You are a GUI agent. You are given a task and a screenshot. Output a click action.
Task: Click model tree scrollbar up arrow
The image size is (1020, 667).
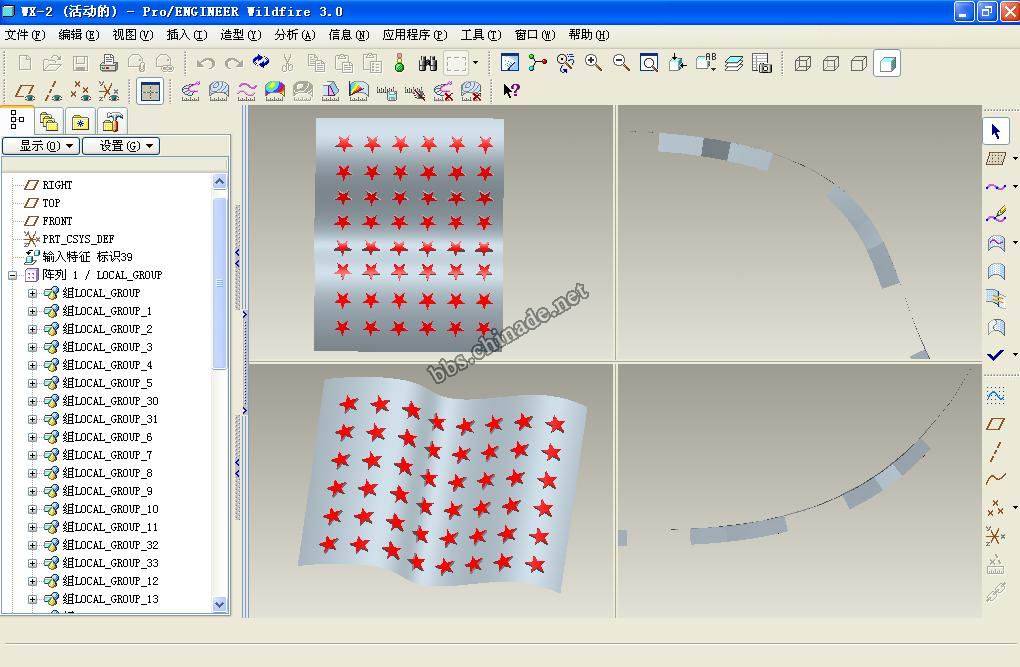pyautogui.click(x=219, y=182)
